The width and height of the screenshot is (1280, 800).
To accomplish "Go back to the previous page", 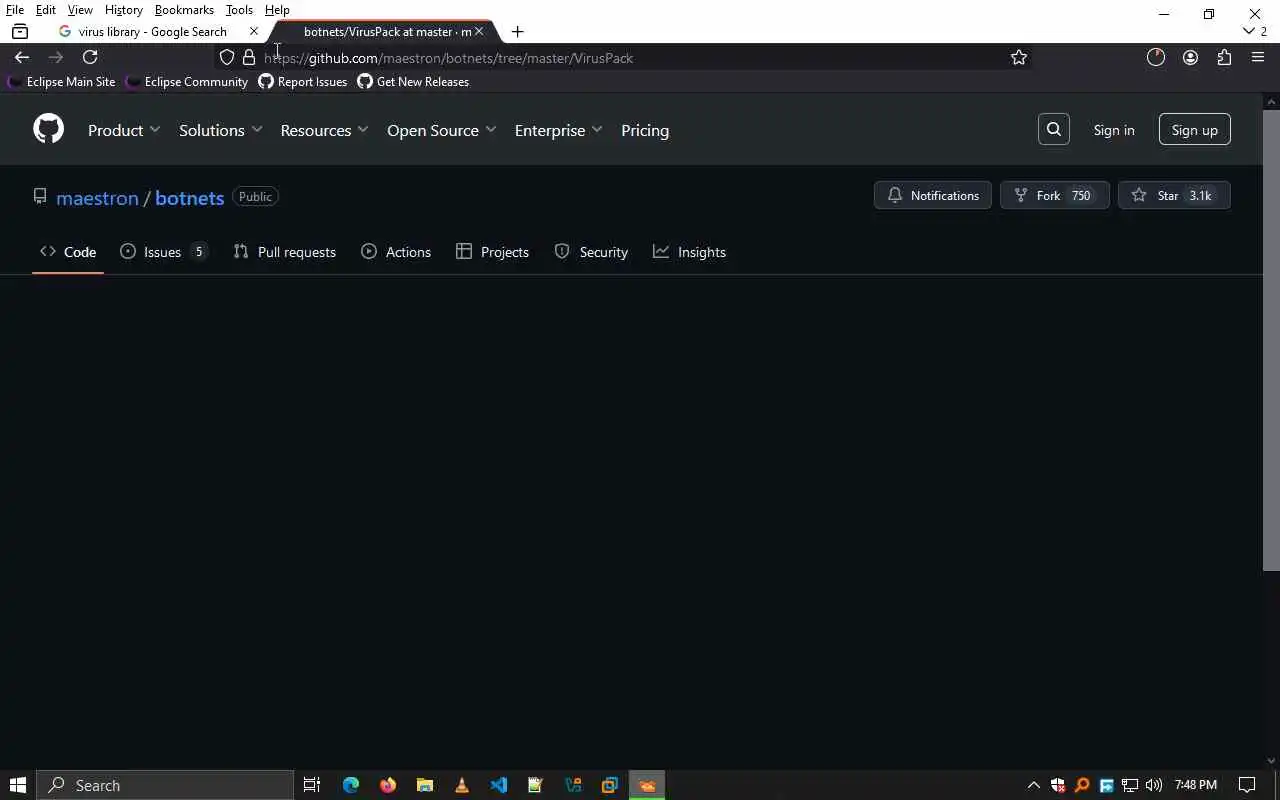I will click(x=22, y=57).
